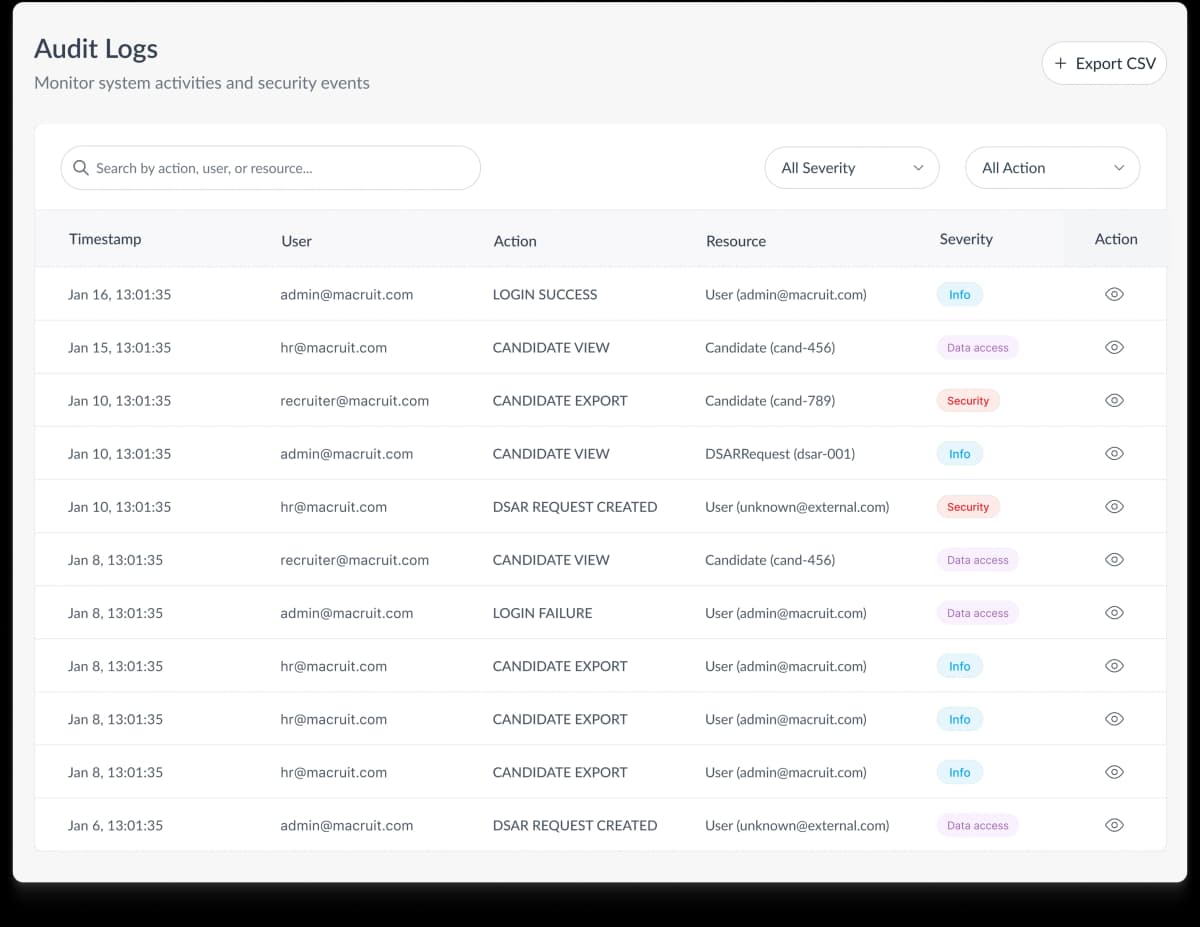This screenshot has height=927, width=1200.
Task: Open the All Severity filter dropdown
Action: pyautogui.click(x=851, y=167)
